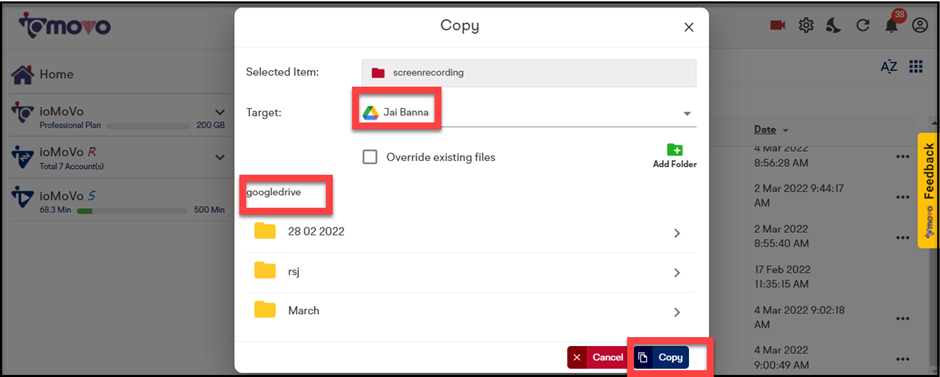Image resolution: width=940 pixels, height=377 pixels.
Task: Expand the 28 02 2022 folder chevron
Action: [x=677, y=233]
